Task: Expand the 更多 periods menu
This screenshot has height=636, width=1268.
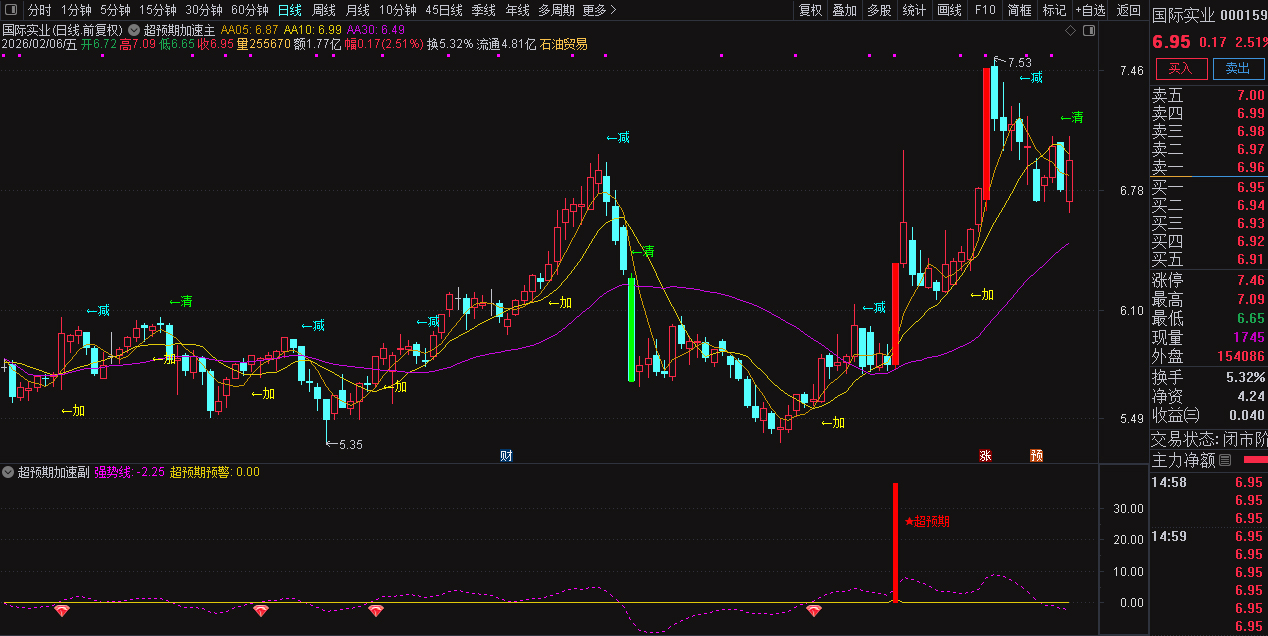Action: pos(599,10)
